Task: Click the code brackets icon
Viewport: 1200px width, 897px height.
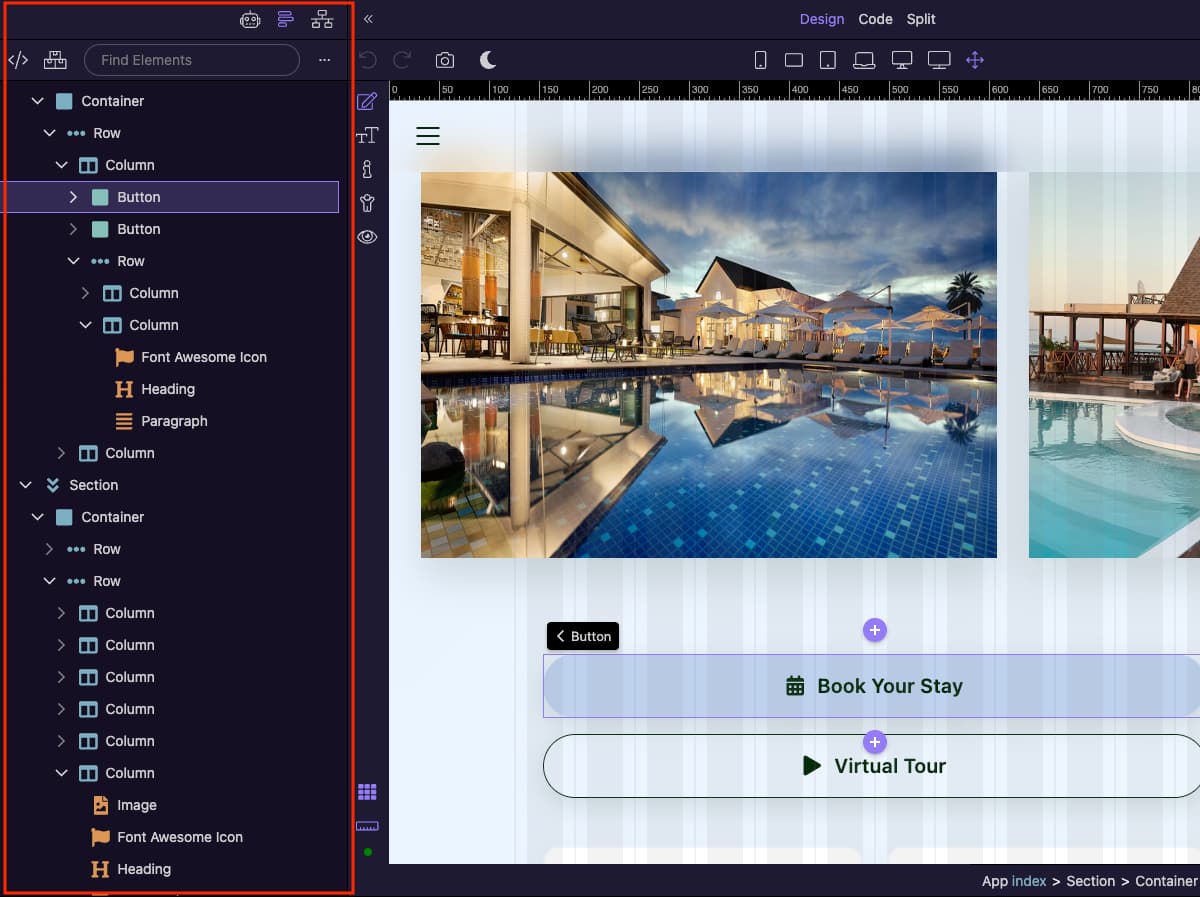Action: click(18, 60)
